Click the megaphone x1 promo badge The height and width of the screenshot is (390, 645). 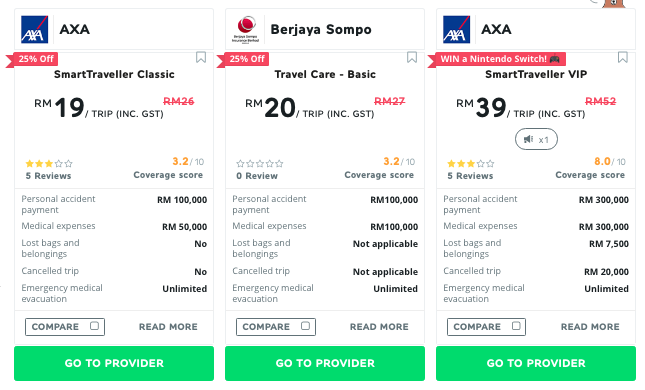click(536, 139)
